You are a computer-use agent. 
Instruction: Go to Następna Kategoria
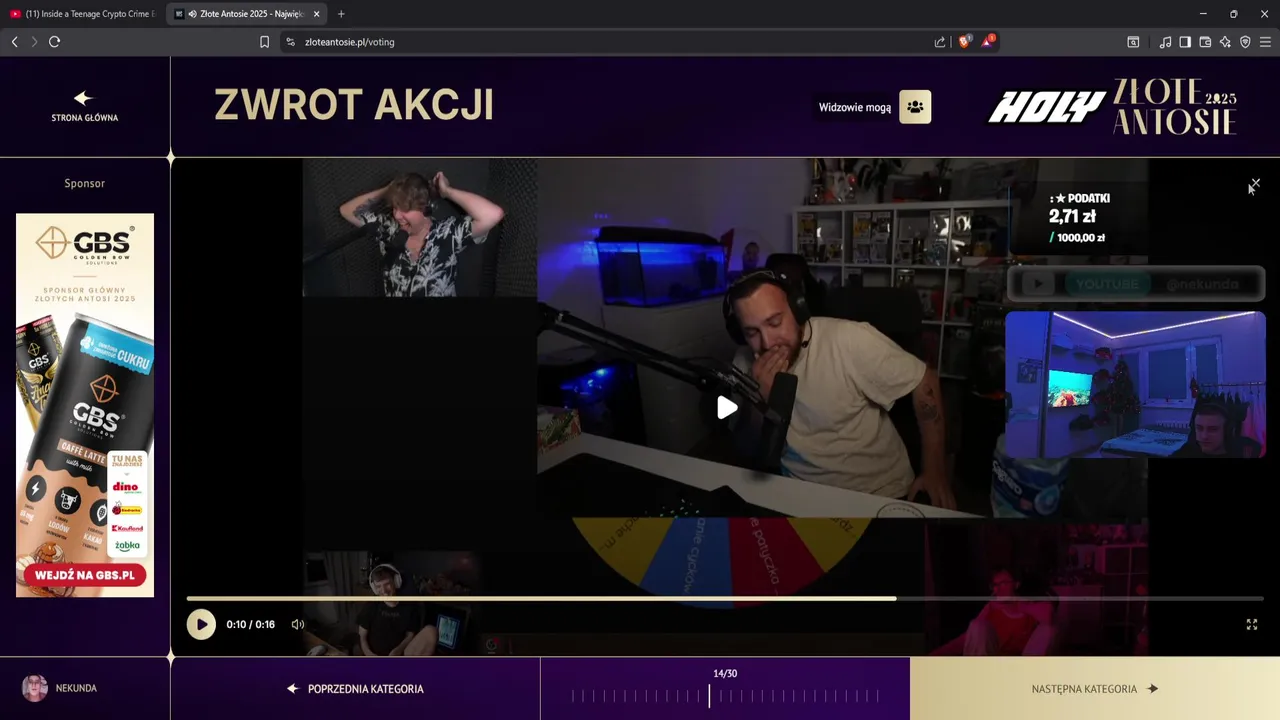tap(1094, 689)
